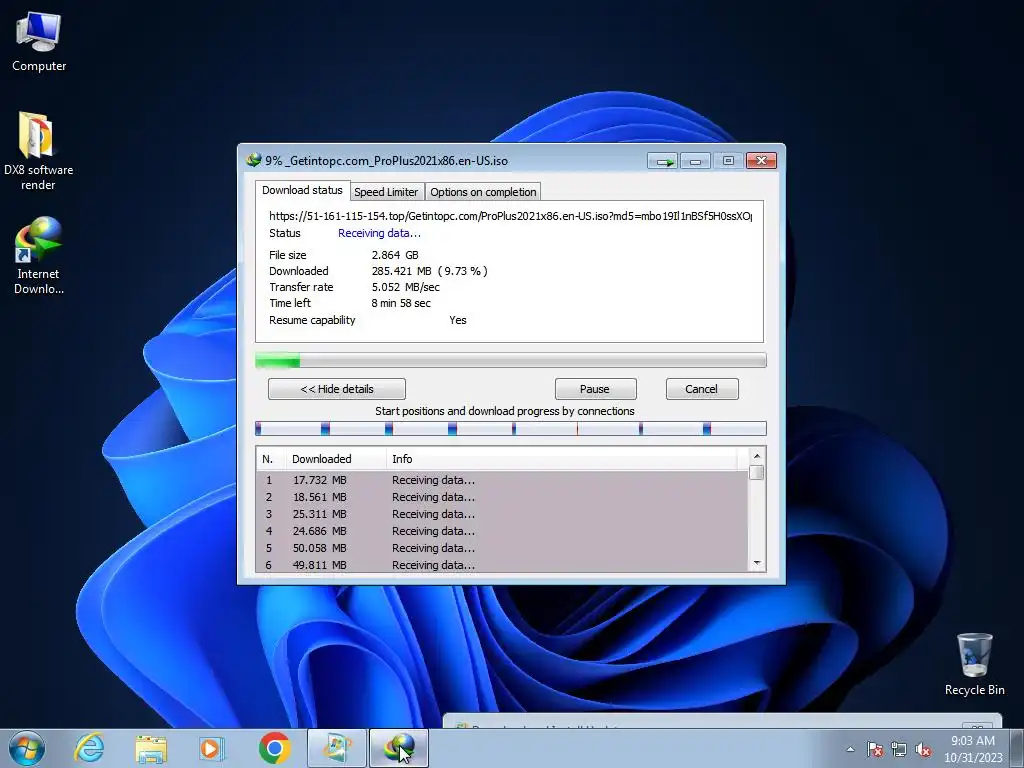This screenshot has width=1024, height=768.
Task: Select connection row with 50.058 MB
Action: pyautogui.click(x=502, y=548)
